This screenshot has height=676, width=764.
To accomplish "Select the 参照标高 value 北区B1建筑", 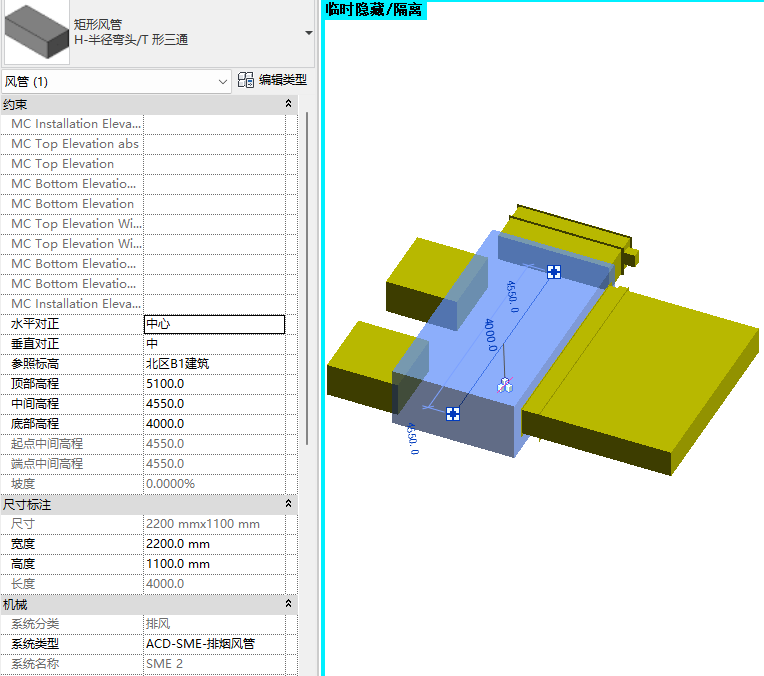I will (x=214, y=364).
